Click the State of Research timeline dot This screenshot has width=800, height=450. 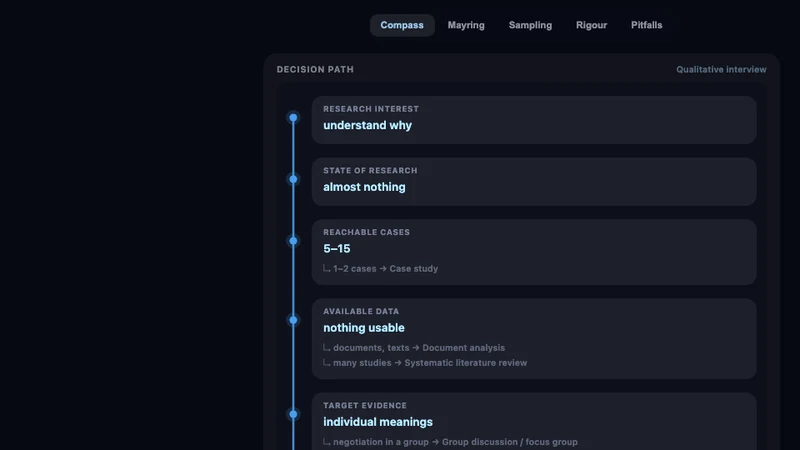click(x=293, y=179)
